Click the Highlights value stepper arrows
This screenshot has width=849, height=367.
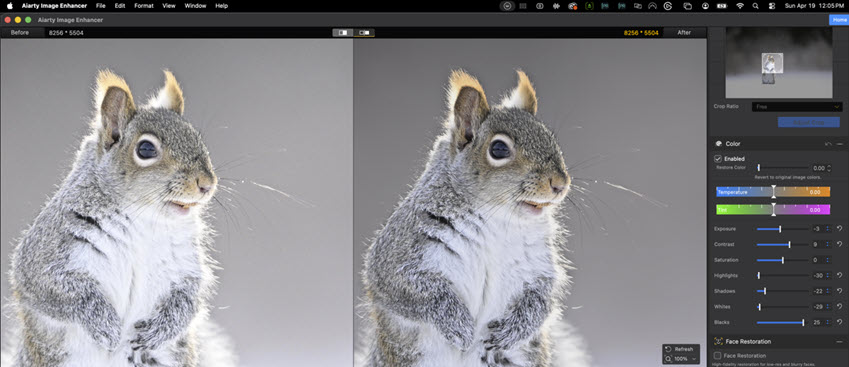tap(828, 276)
